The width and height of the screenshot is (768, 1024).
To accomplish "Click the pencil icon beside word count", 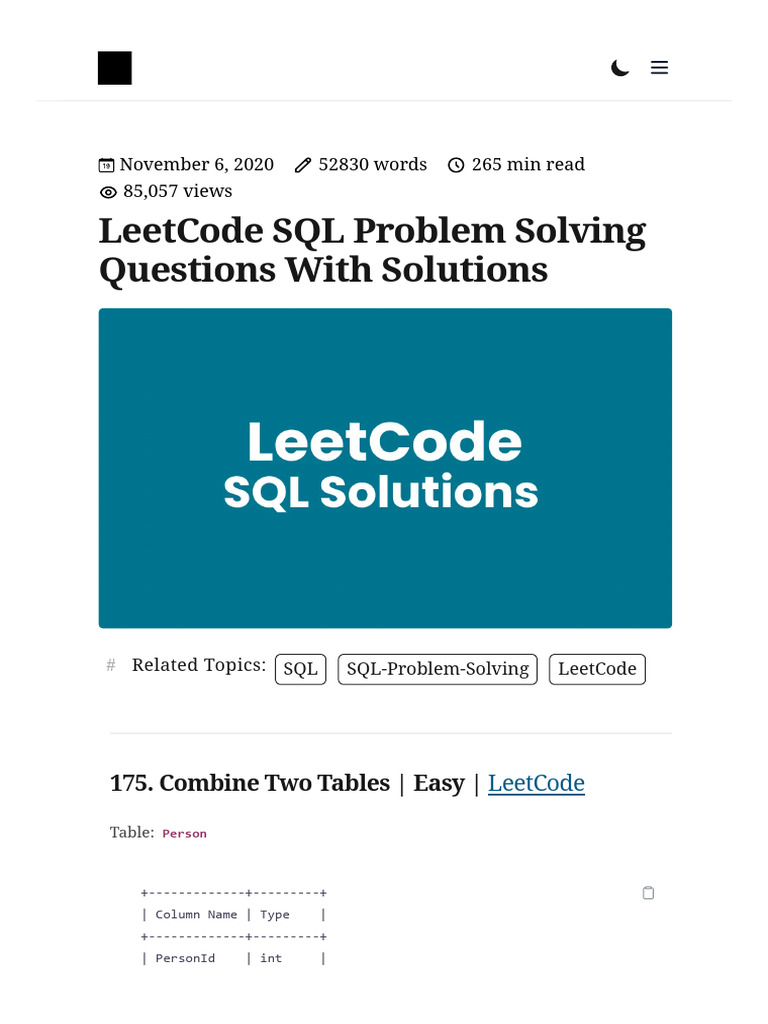I will pos(303,165).
